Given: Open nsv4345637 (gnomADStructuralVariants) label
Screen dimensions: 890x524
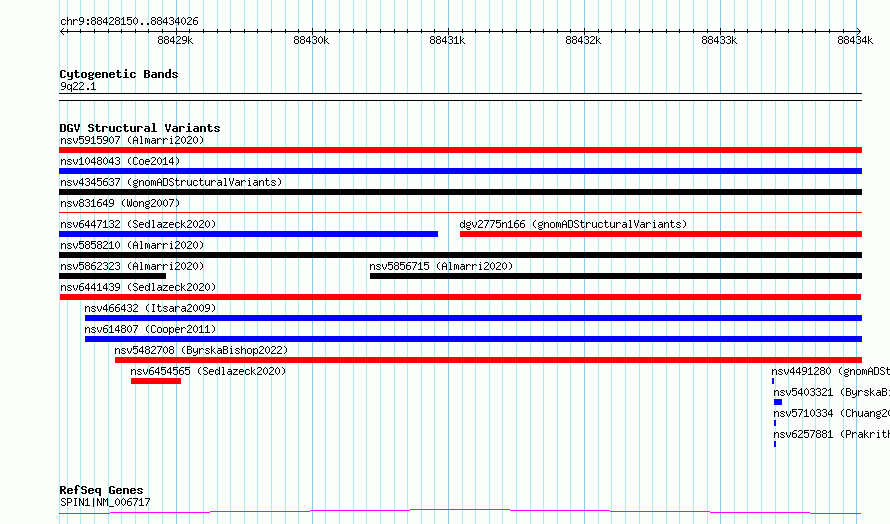Looking at the screenshot, I should [171, 182].
